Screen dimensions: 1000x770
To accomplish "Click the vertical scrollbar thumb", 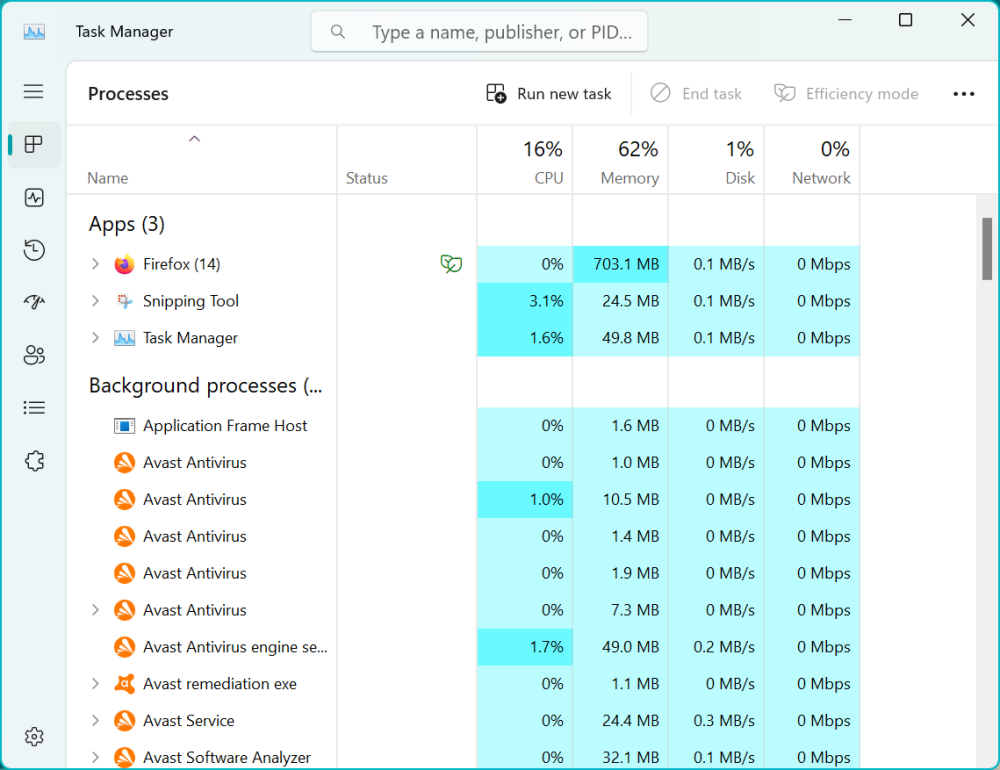I will coord(987,248).
